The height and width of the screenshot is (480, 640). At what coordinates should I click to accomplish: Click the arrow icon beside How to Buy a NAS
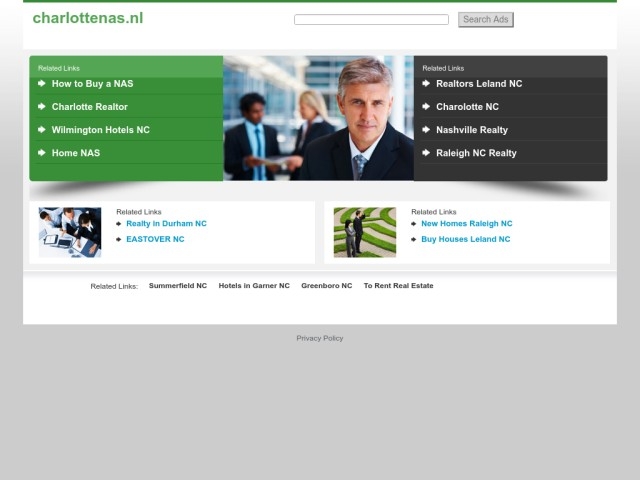pyautogui.click(x=42, y=84)
